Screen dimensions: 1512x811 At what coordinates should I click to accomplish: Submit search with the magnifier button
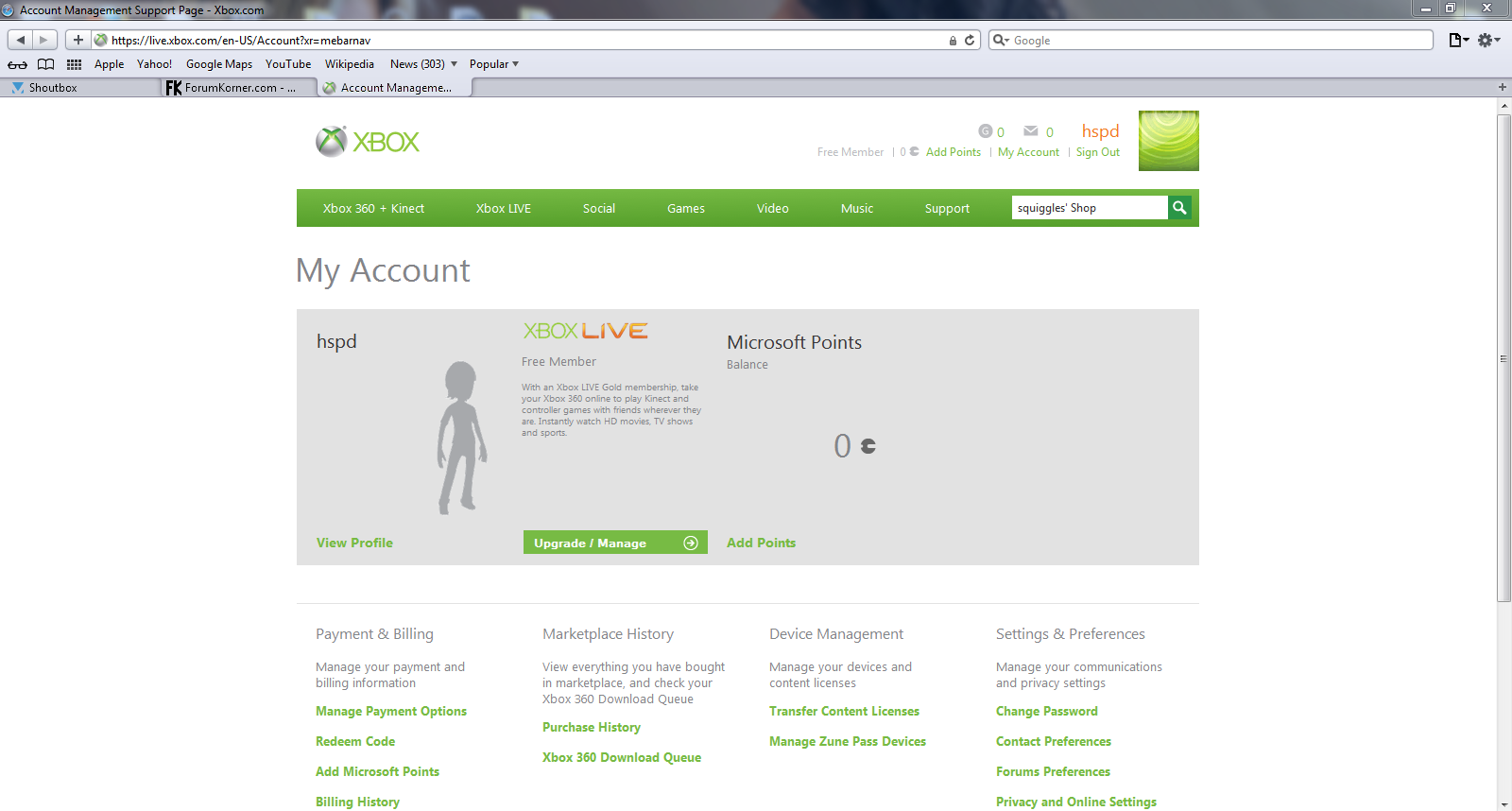coord(1179,208)
